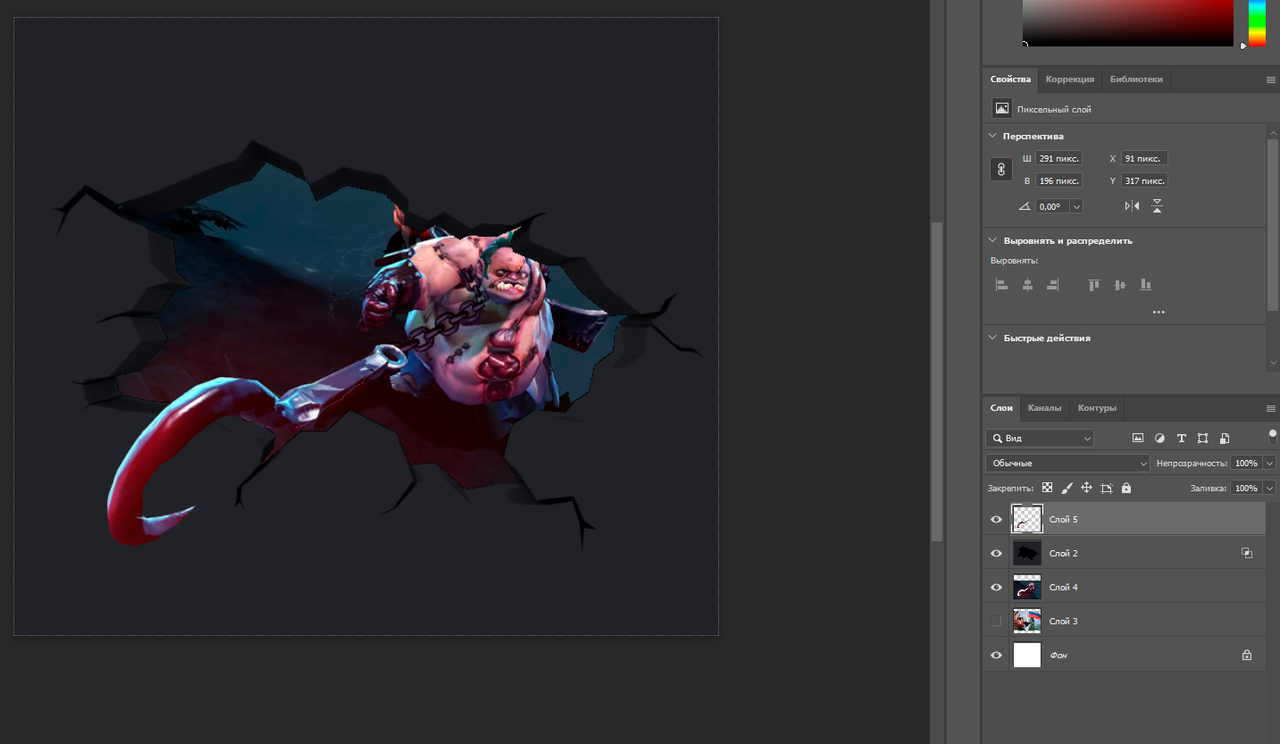
Task: Open the Обычные blend mode dropdown
Action: click(x=1068, y=463)
